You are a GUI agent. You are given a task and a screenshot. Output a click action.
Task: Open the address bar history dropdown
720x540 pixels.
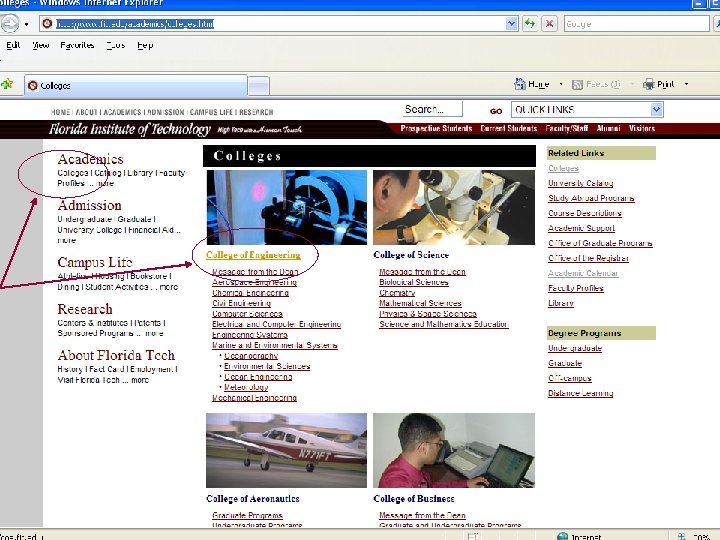(512, 23)
